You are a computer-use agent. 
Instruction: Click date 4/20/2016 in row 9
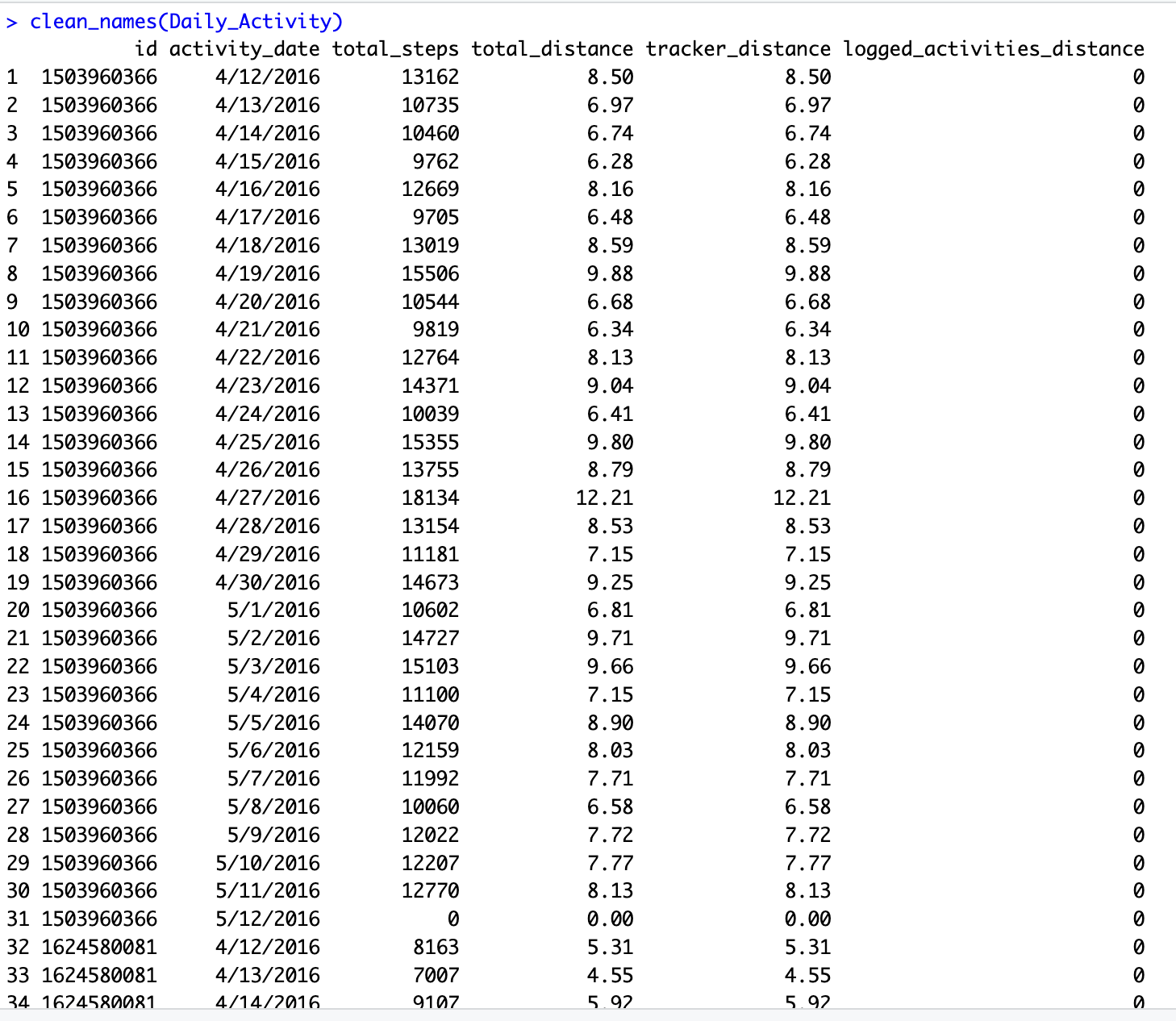(268, 302)
